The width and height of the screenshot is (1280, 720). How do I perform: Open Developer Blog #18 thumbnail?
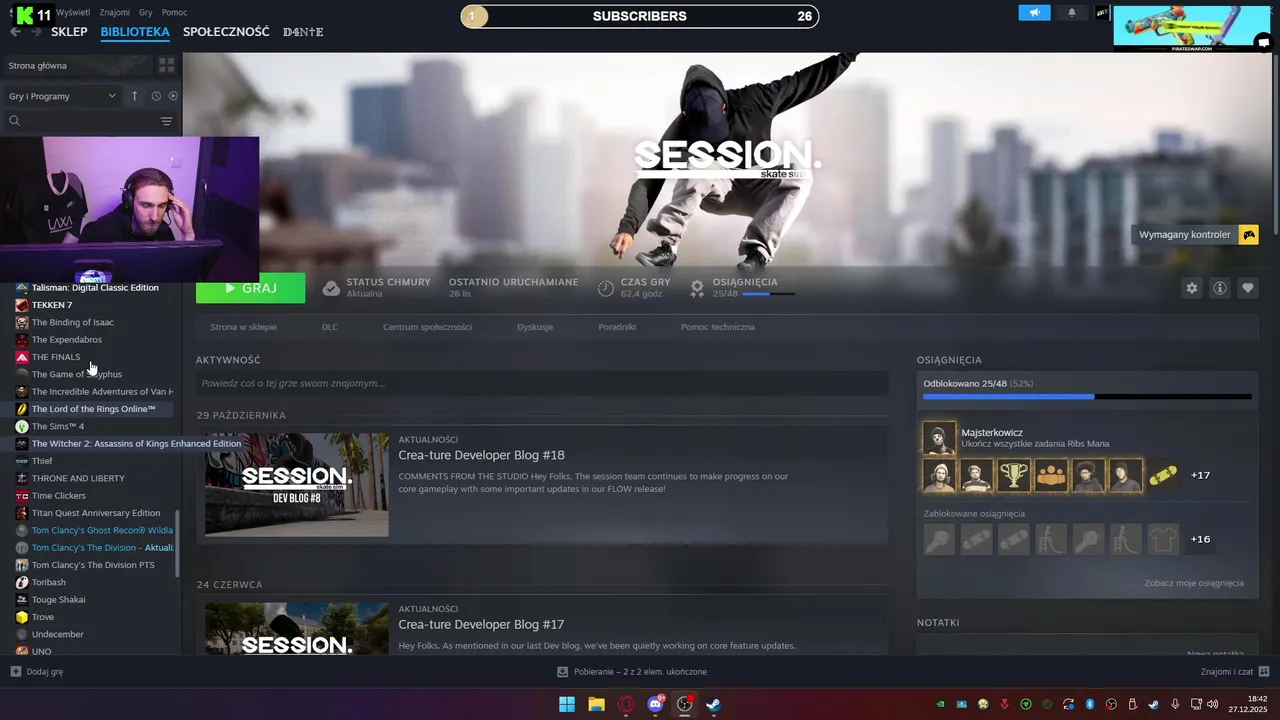[x=297, y=485]
